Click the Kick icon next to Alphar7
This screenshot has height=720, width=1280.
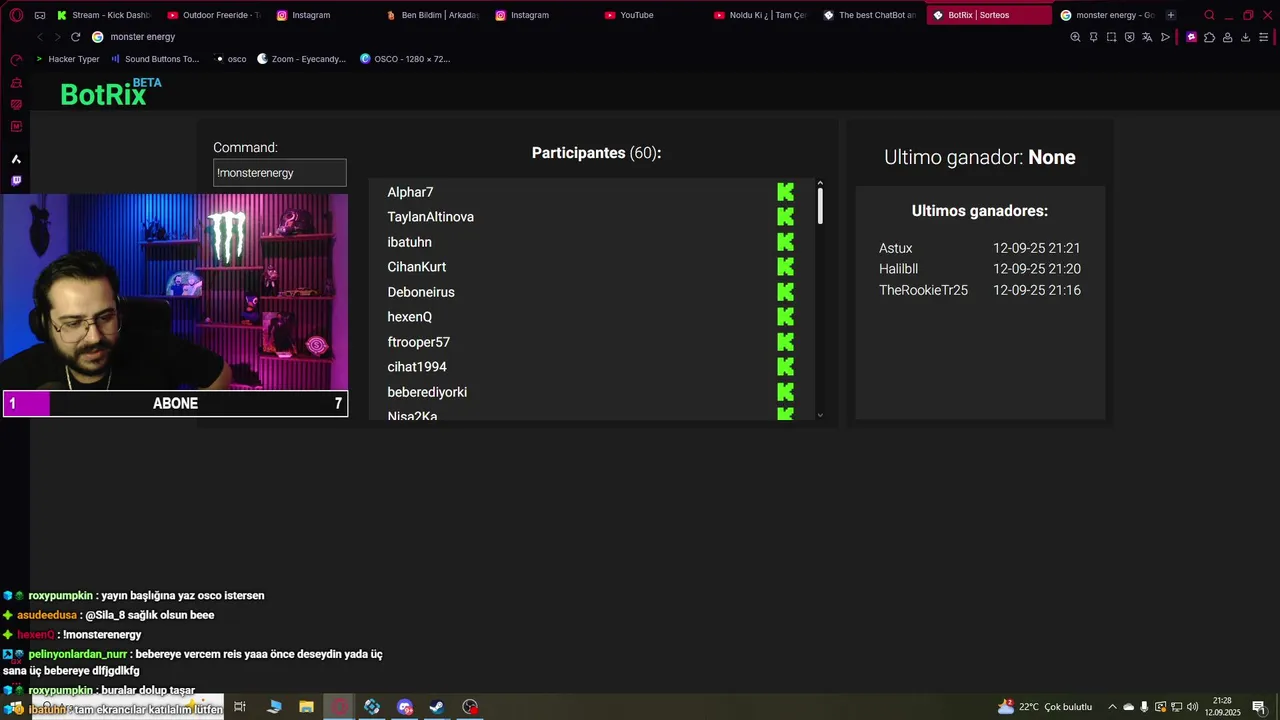point(786,192)
